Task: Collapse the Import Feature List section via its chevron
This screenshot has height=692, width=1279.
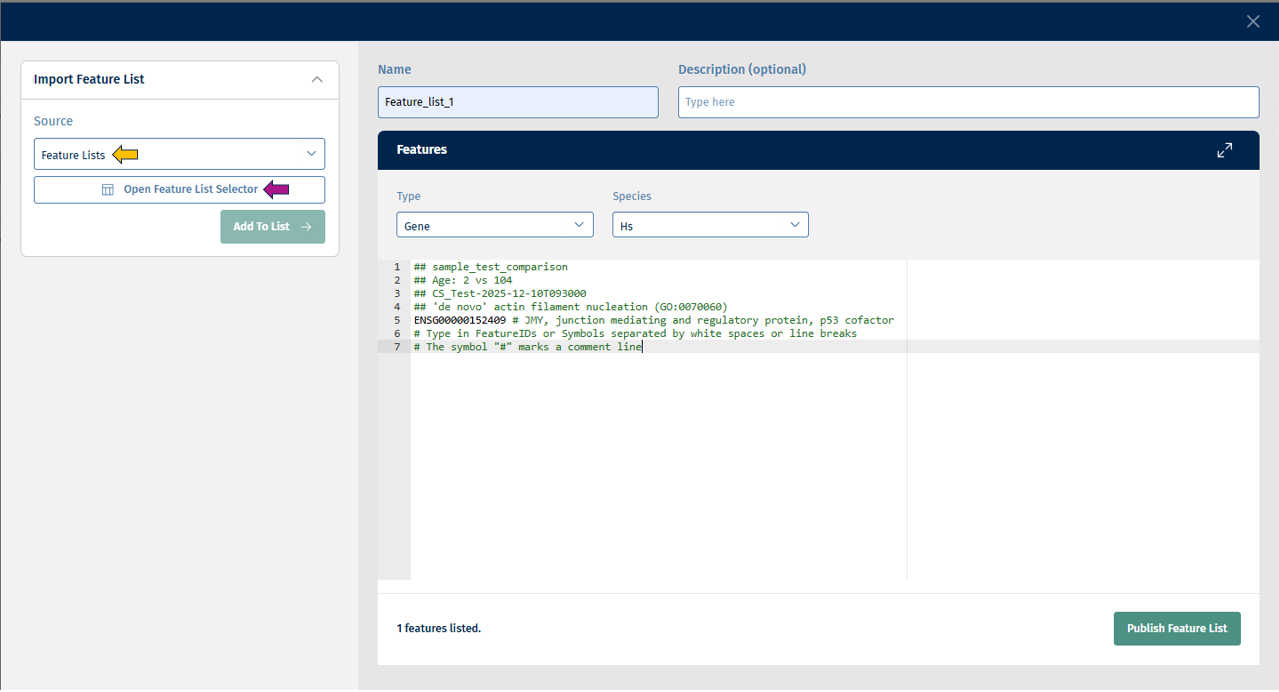Action: tap(317, 79)
